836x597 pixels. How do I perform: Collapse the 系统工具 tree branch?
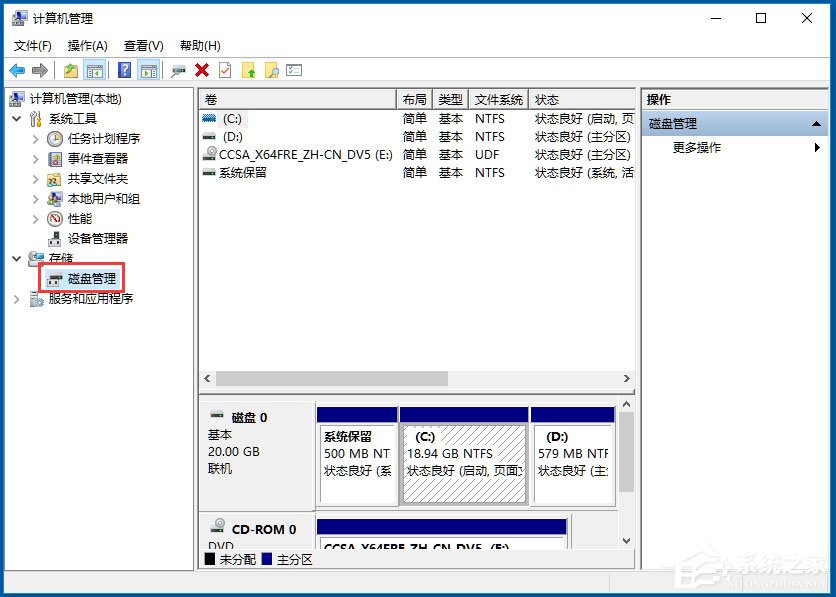(x=16, y=118)
